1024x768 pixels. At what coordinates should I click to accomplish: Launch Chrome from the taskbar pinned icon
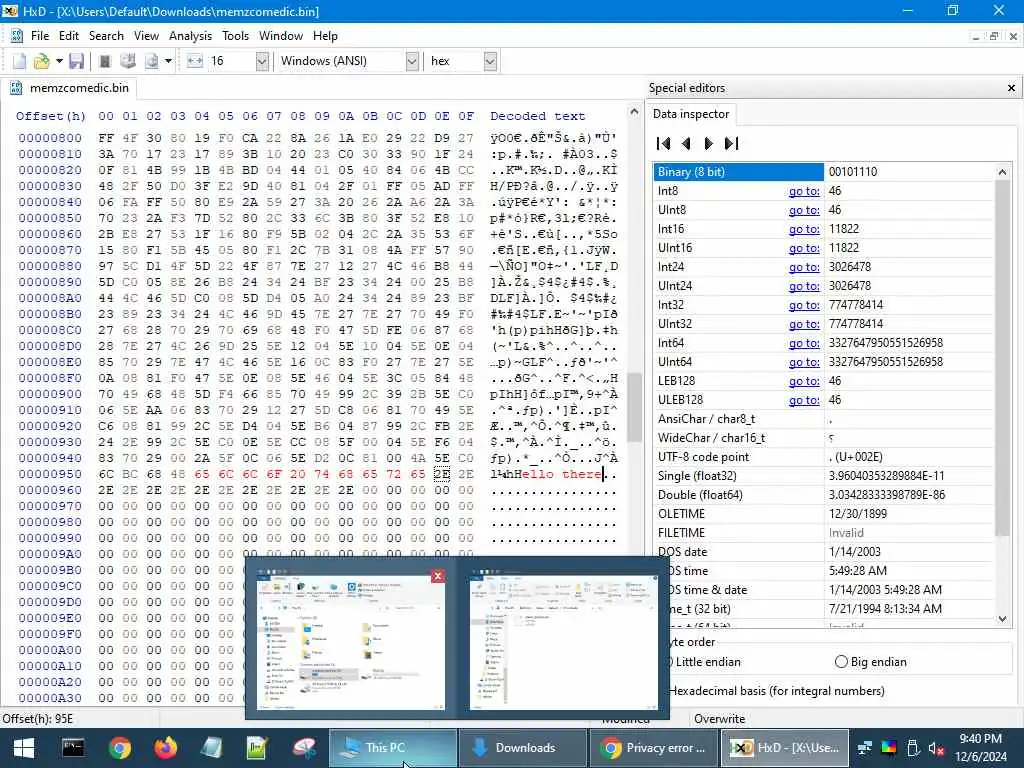[x=120, y=748]
